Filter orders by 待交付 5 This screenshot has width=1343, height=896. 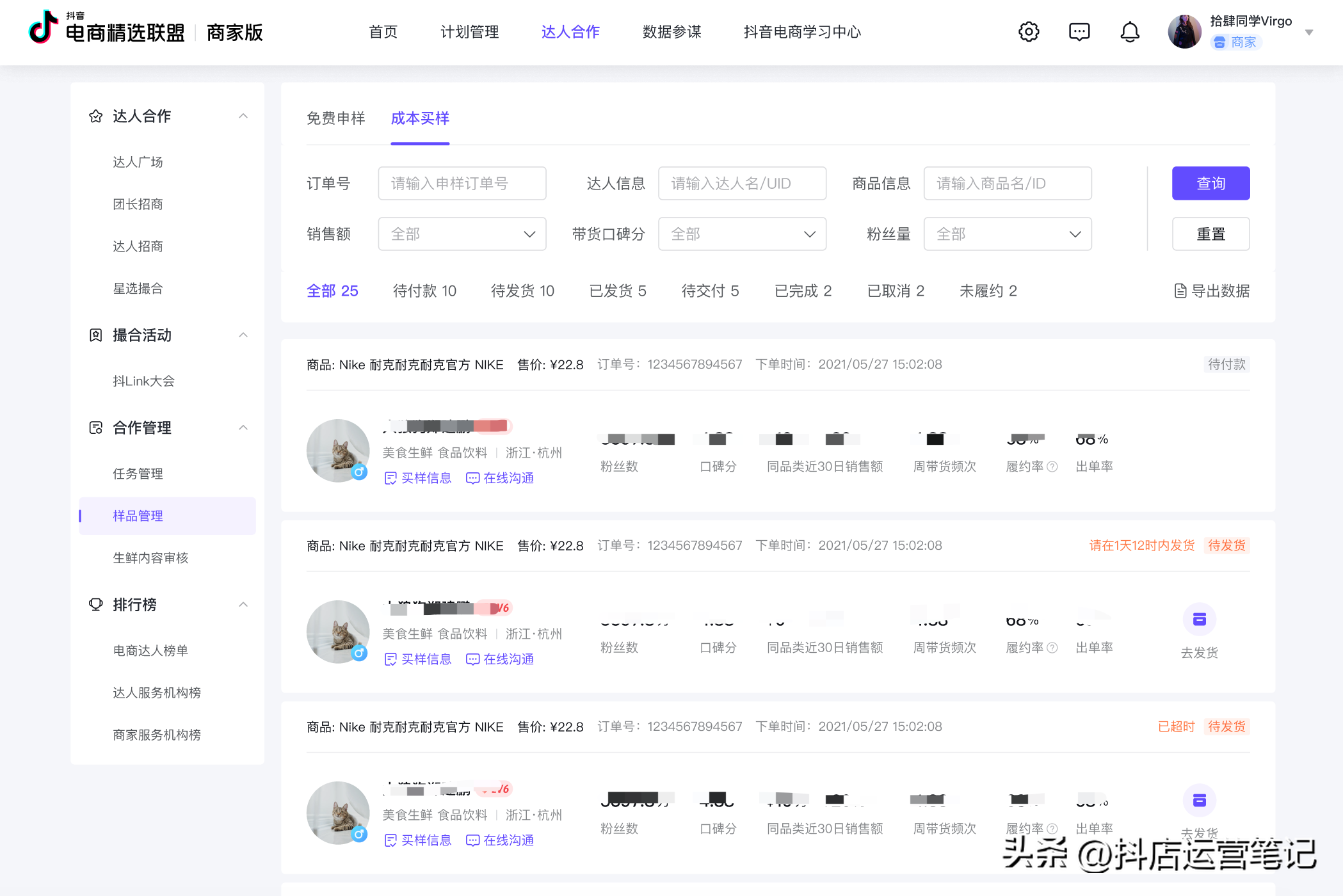click(711, 291)
